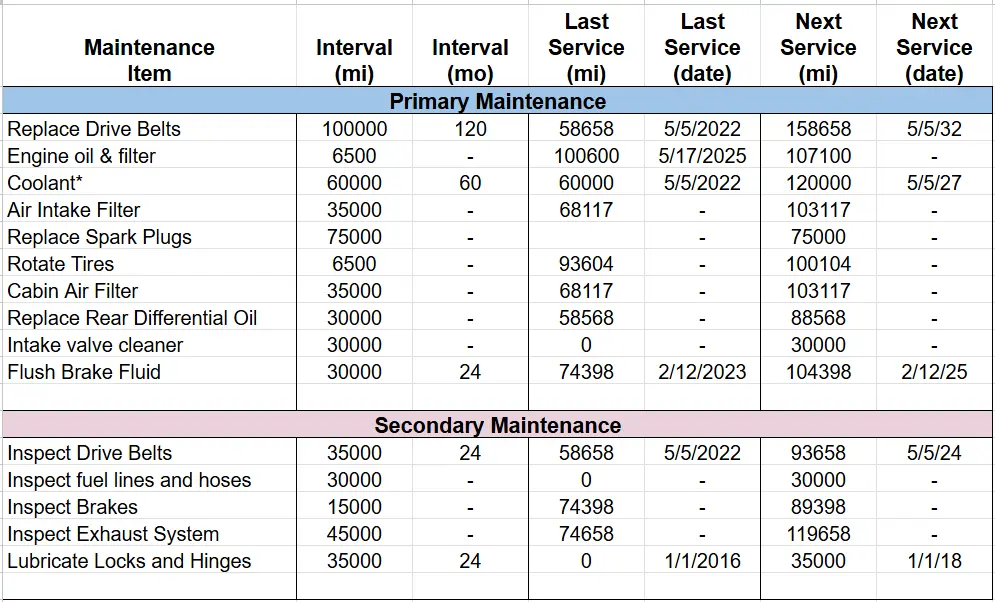Select the Primary Maintenance section header
The image size is (995, 602).
497,102
